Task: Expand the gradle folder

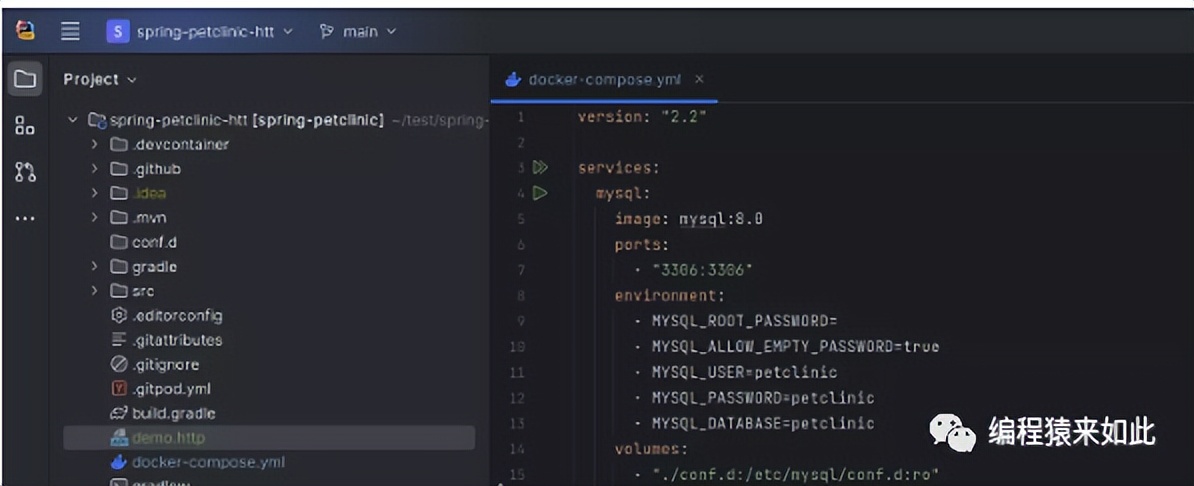Action: [94, 266]
